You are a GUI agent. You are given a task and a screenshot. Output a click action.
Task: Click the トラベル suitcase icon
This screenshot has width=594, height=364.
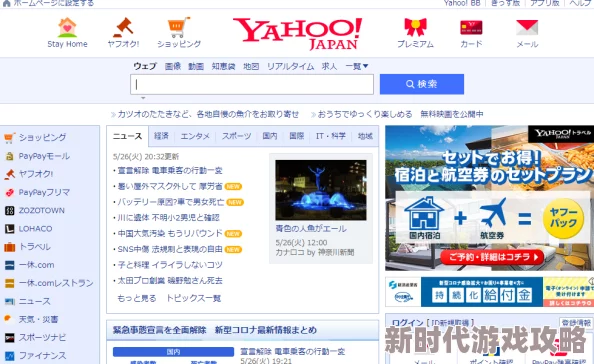click(9, 247)
